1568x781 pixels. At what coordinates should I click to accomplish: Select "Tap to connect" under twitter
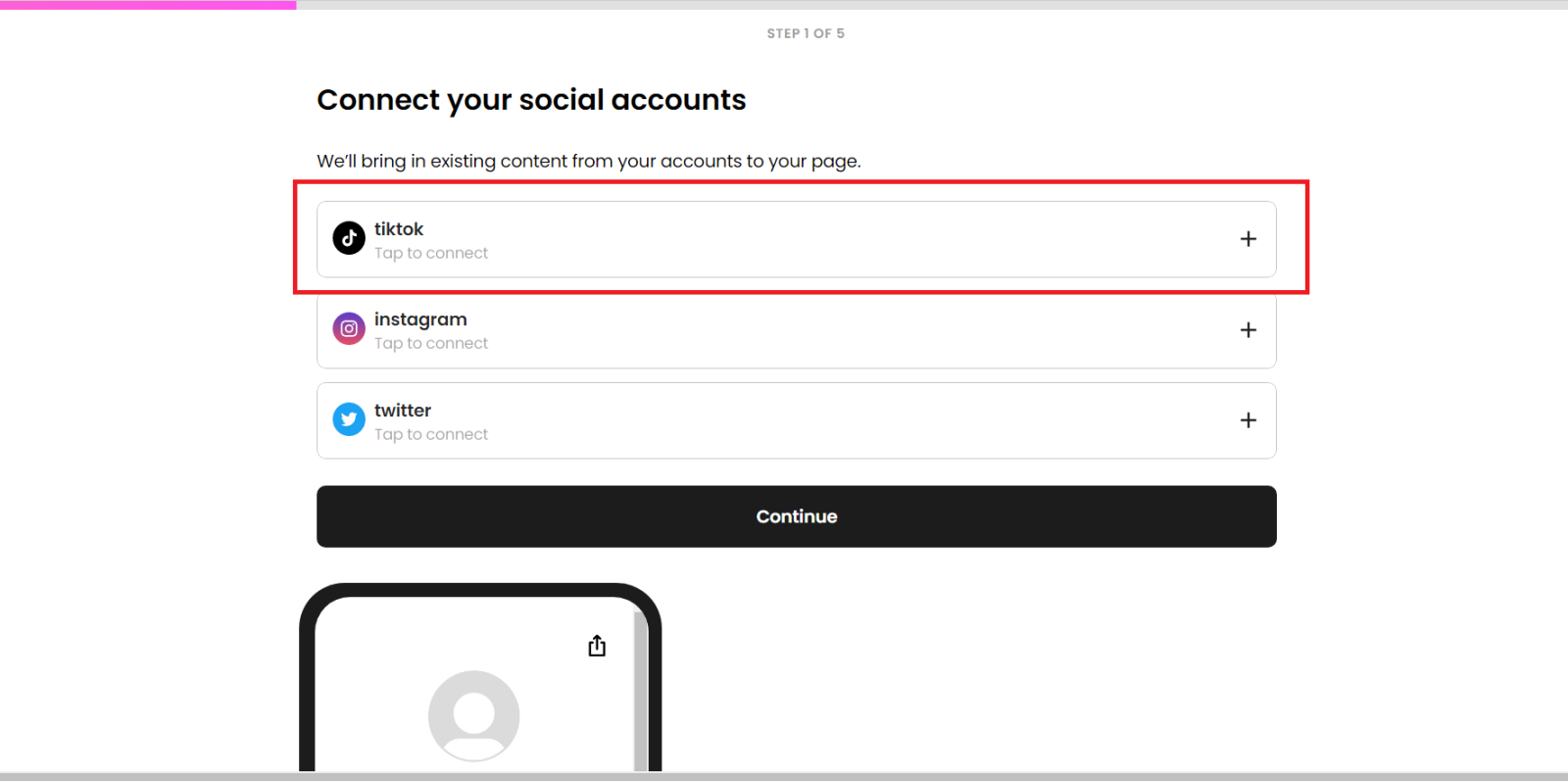[431, 434]
